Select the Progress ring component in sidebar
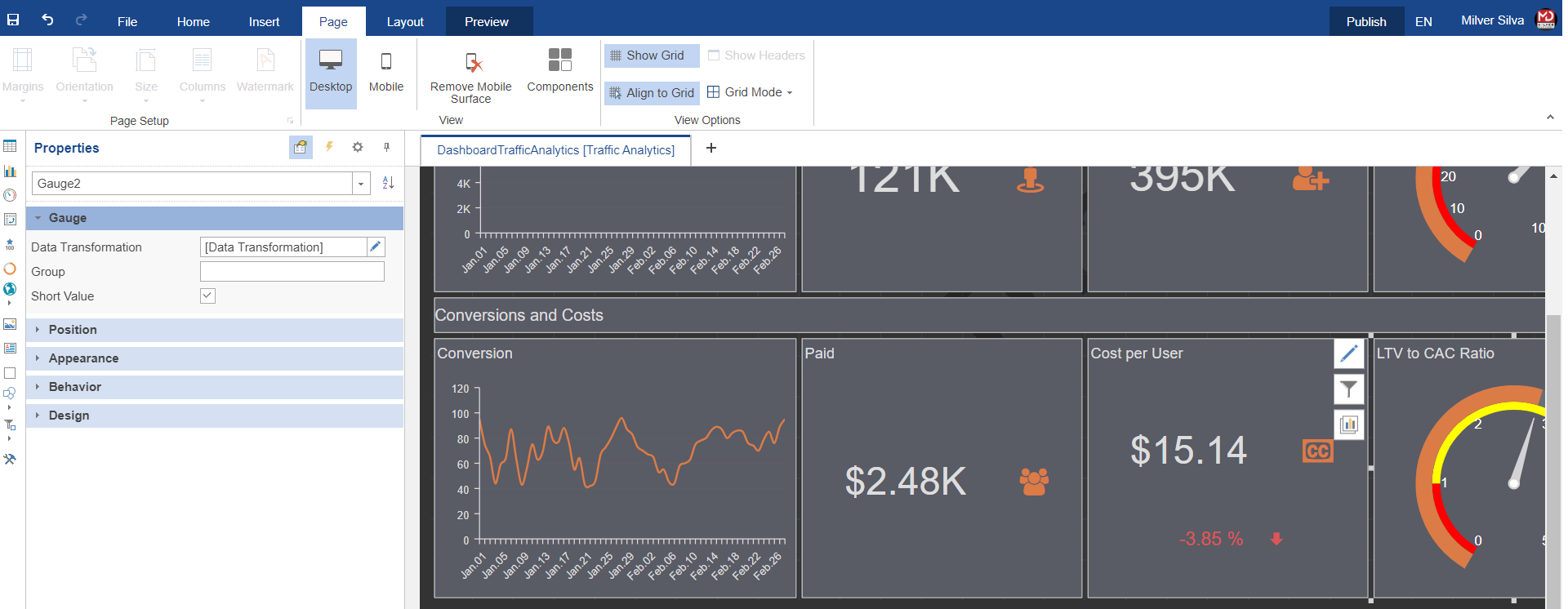1568x609 pixels. point(10,268)
